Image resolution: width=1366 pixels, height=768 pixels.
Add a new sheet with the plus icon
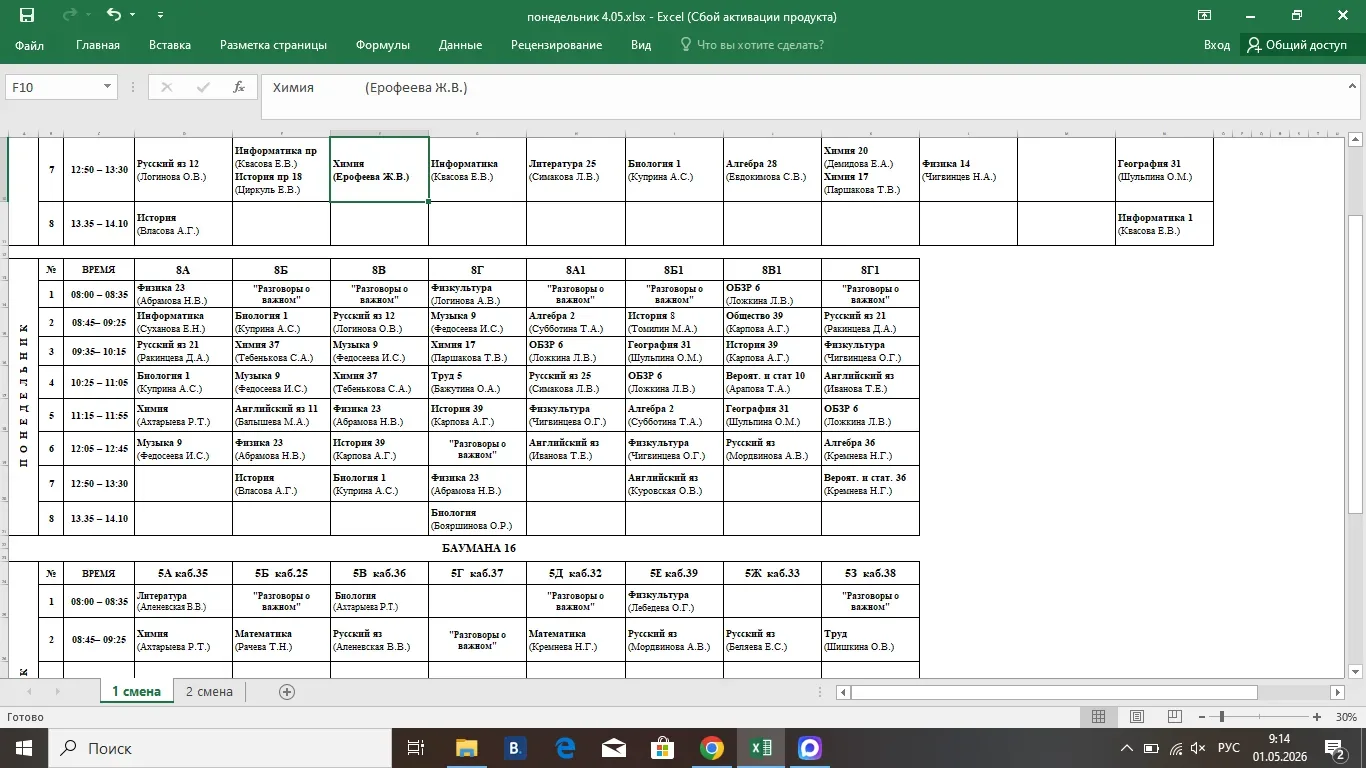[x=287, y=692]
